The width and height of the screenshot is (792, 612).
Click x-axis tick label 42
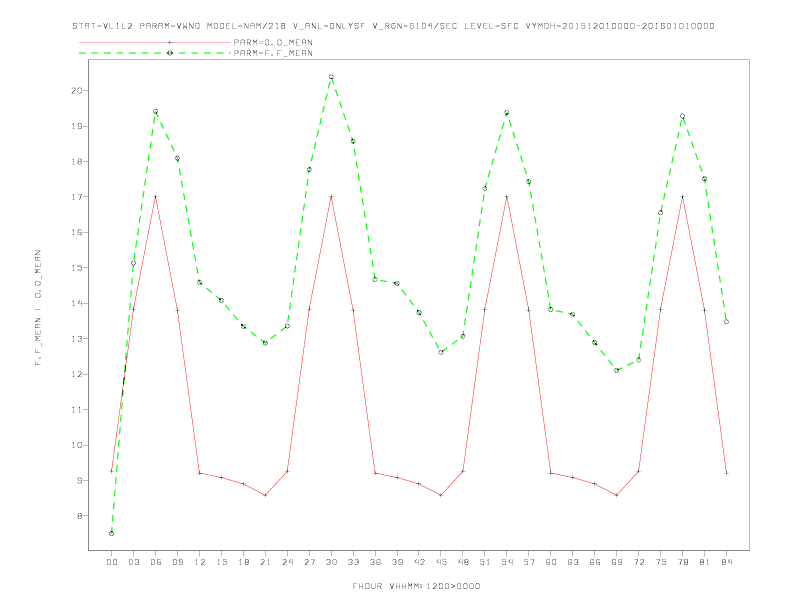[419, 562]
